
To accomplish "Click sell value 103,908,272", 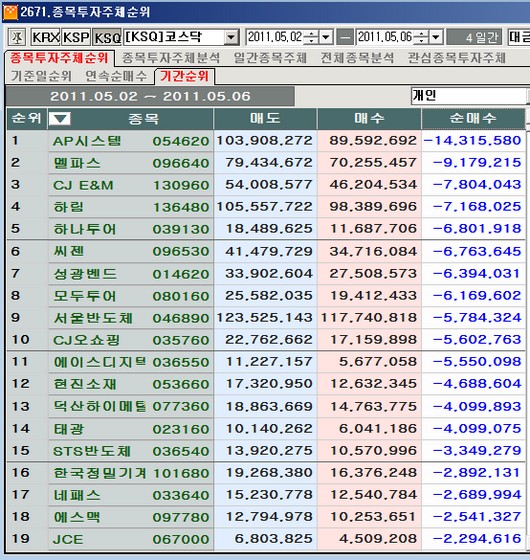I will coord(264,140).
